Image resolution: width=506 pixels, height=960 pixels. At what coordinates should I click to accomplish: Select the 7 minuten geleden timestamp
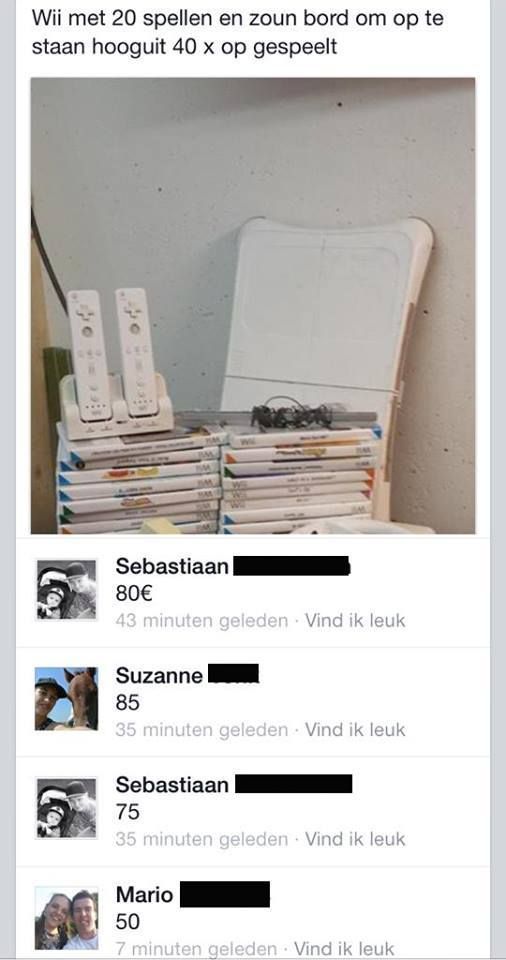(x=196, y=949)
